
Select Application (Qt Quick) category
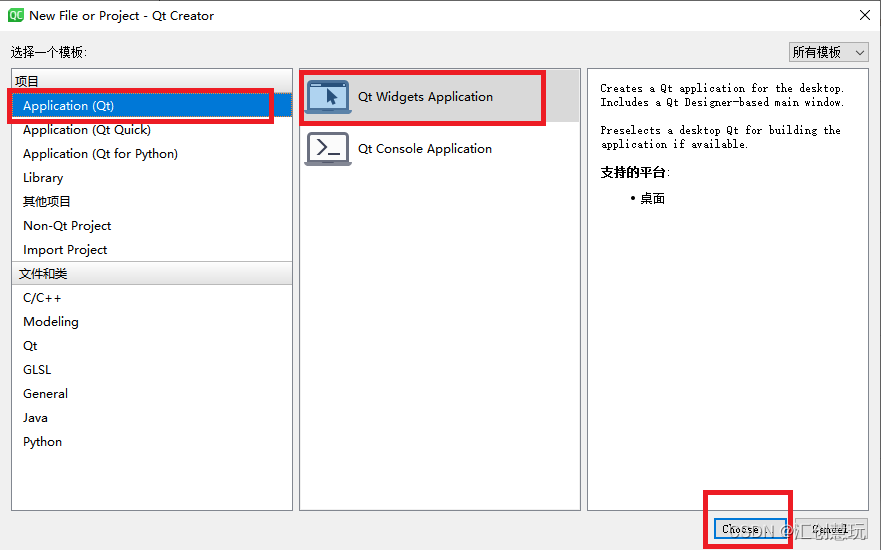152,130
